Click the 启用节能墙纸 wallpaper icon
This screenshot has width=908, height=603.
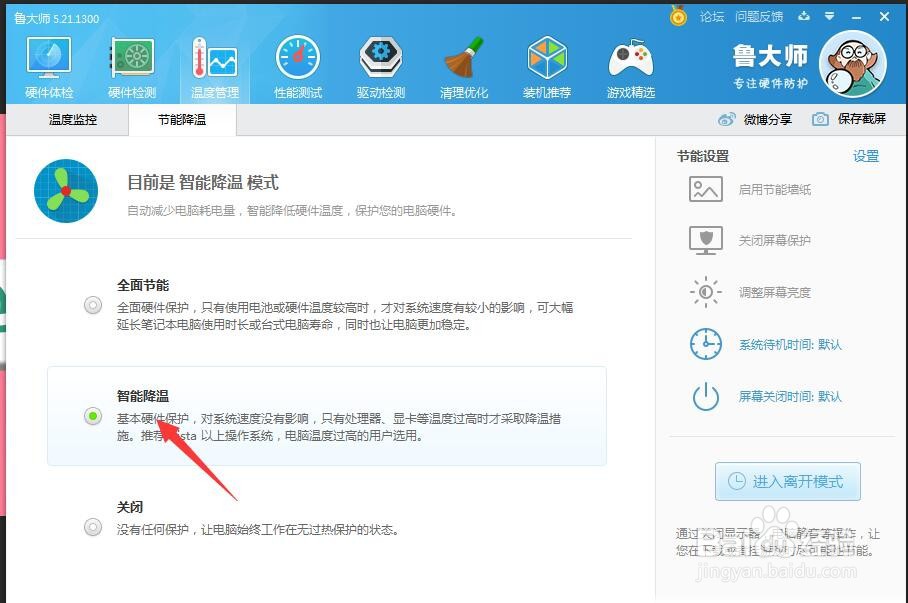pyautogui.click(x=706, y=189)
